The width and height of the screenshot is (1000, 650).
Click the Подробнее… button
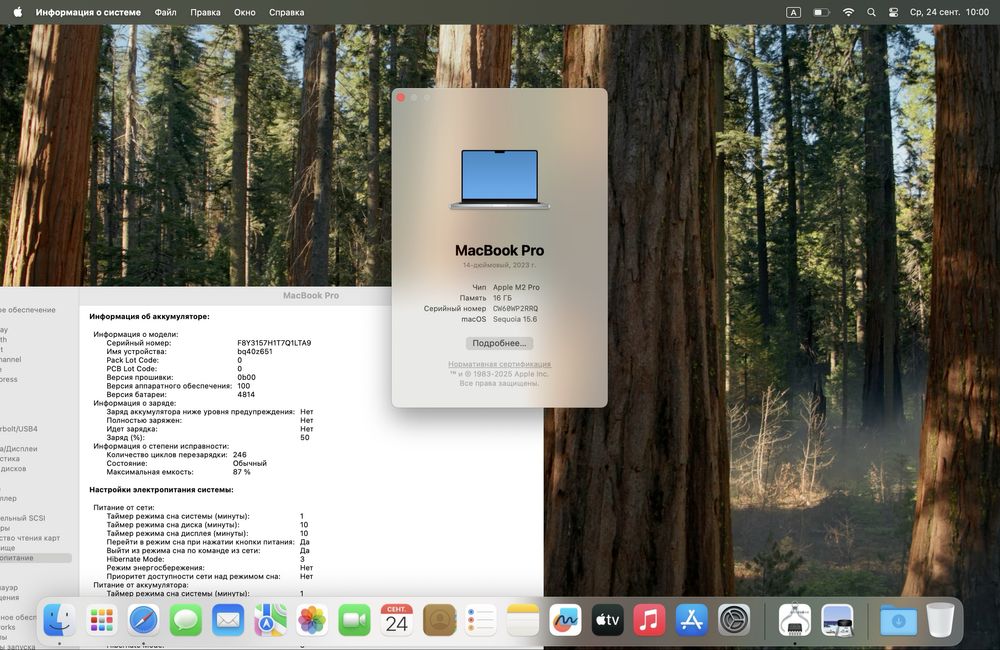pos(499,343)
